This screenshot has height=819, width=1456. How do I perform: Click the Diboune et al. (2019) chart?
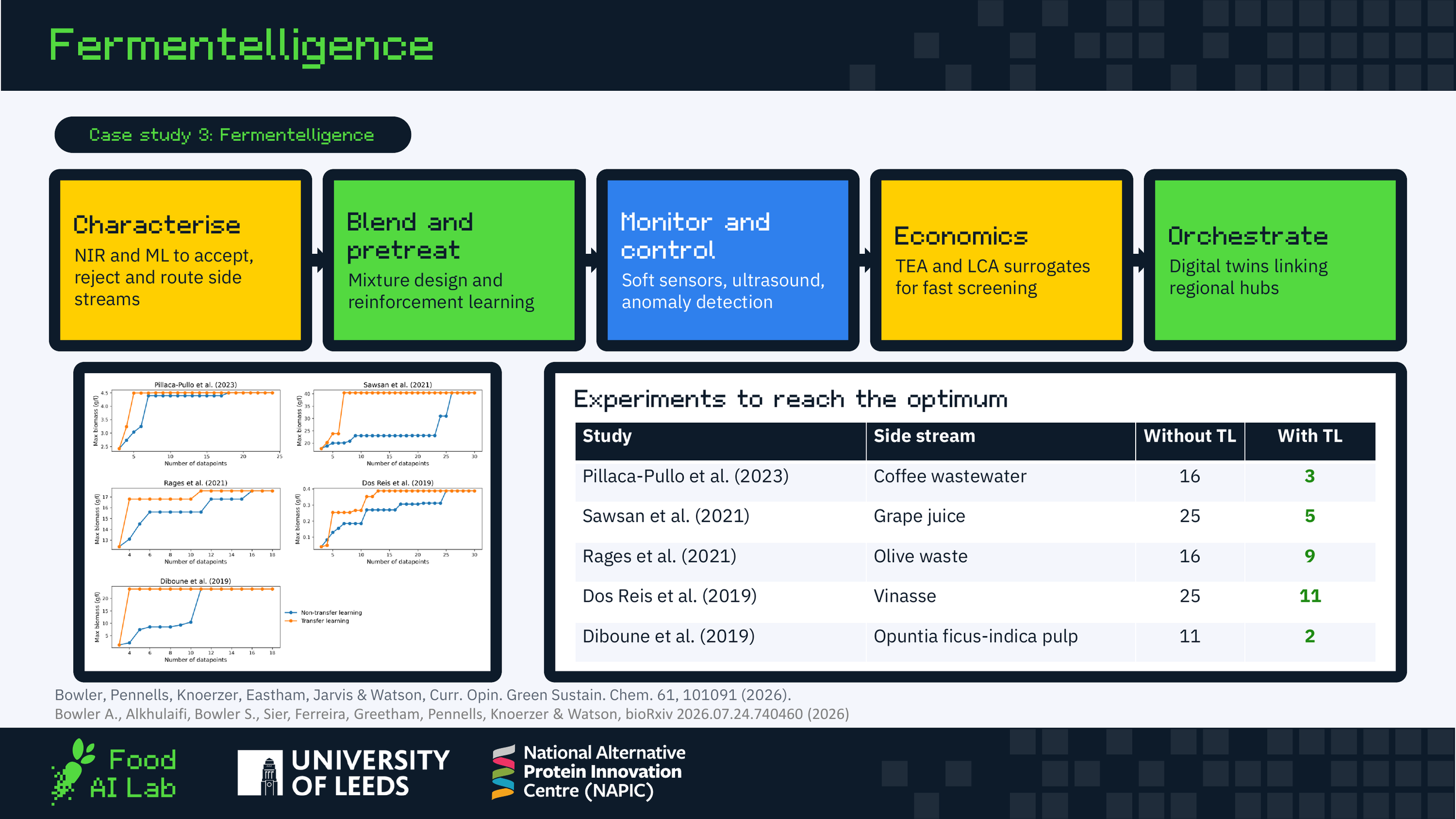click(x=188, y=621)
